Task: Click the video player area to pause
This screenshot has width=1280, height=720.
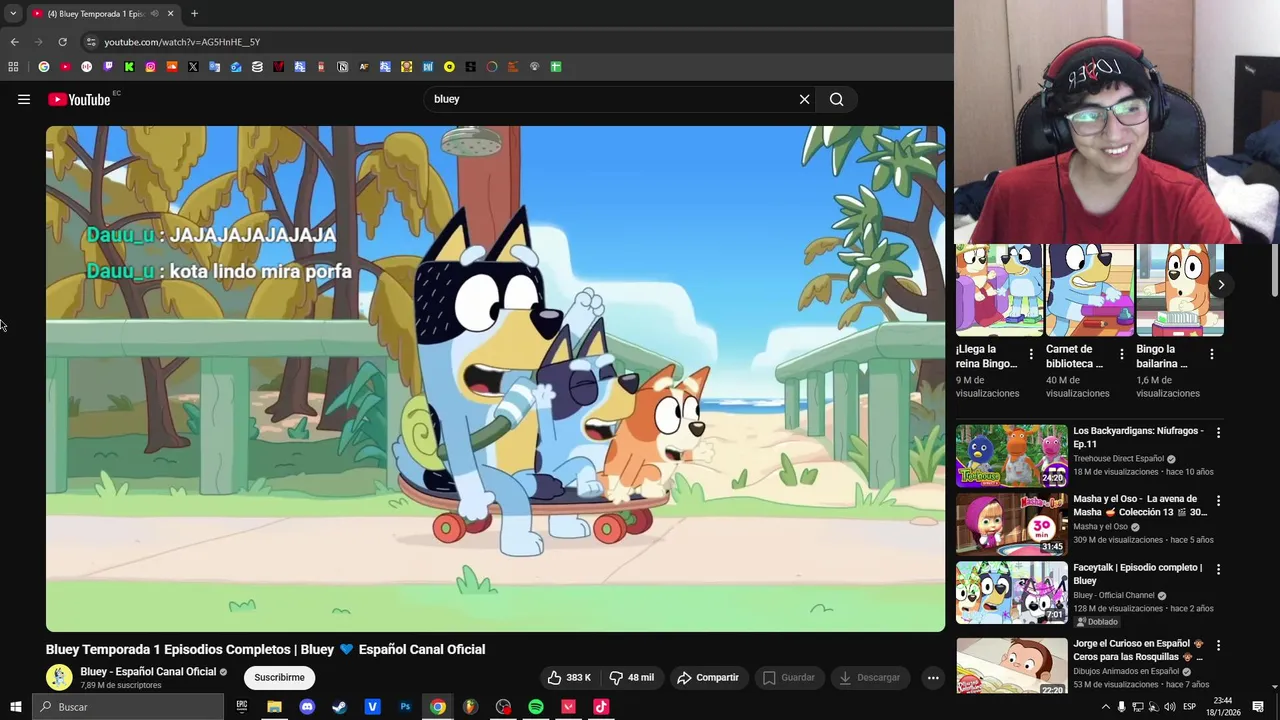Action: point(495,379)
